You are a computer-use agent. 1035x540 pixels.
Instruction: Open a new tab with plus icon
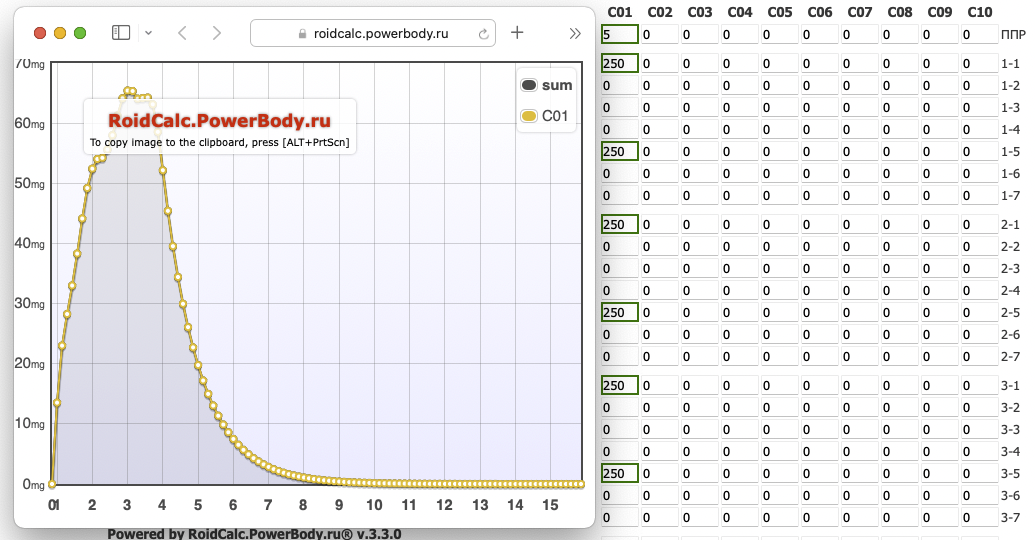[x=517, y=33]
